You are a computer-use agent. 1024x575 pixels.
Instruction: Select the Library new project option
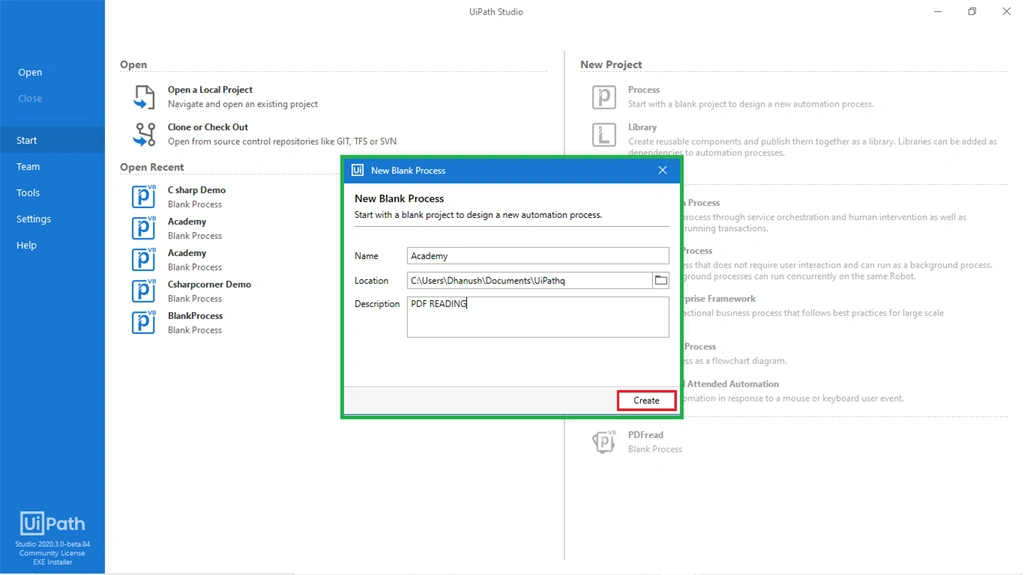(x=643, y=127)
